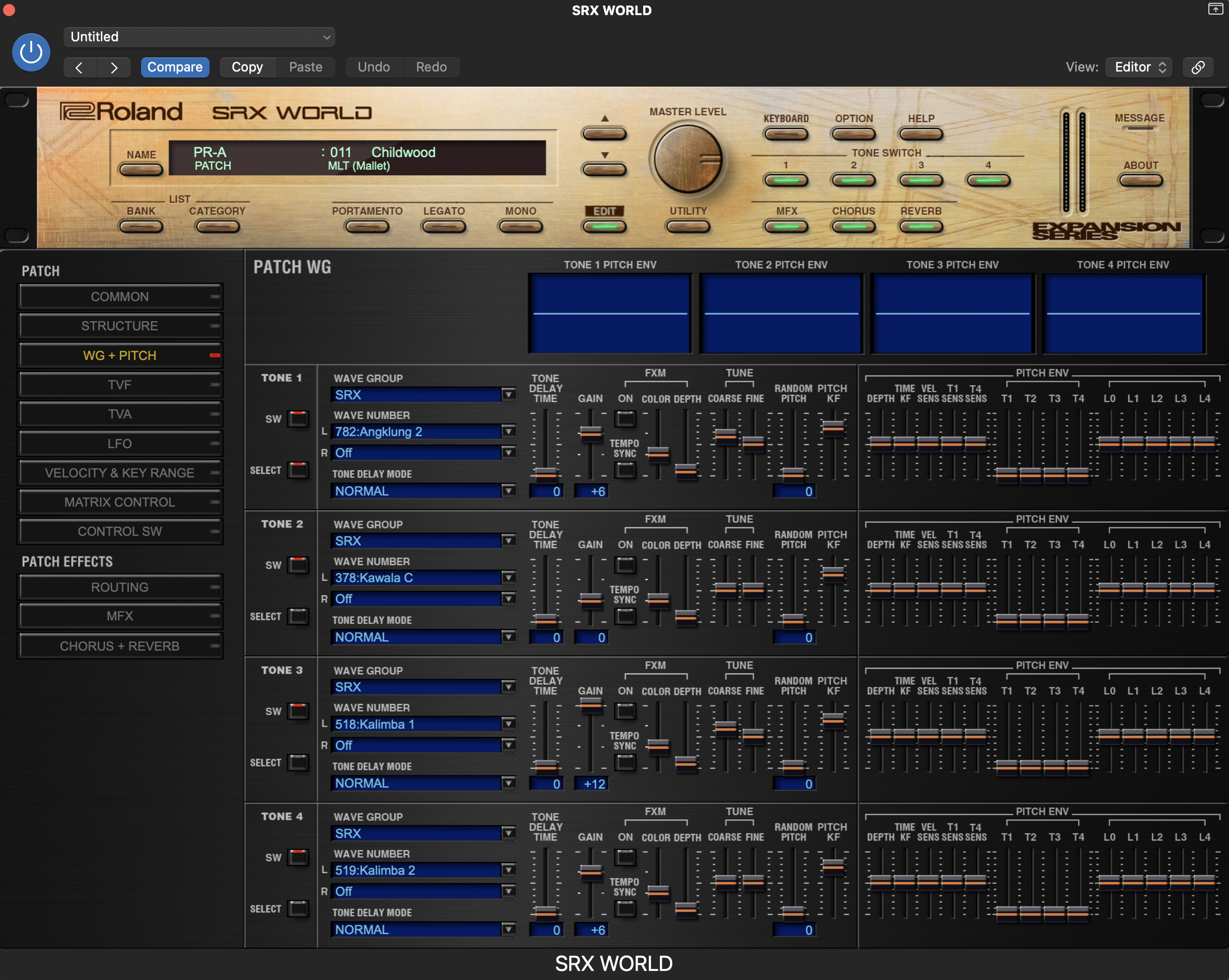Click Tone 1 SELECT button

[298, 470]
